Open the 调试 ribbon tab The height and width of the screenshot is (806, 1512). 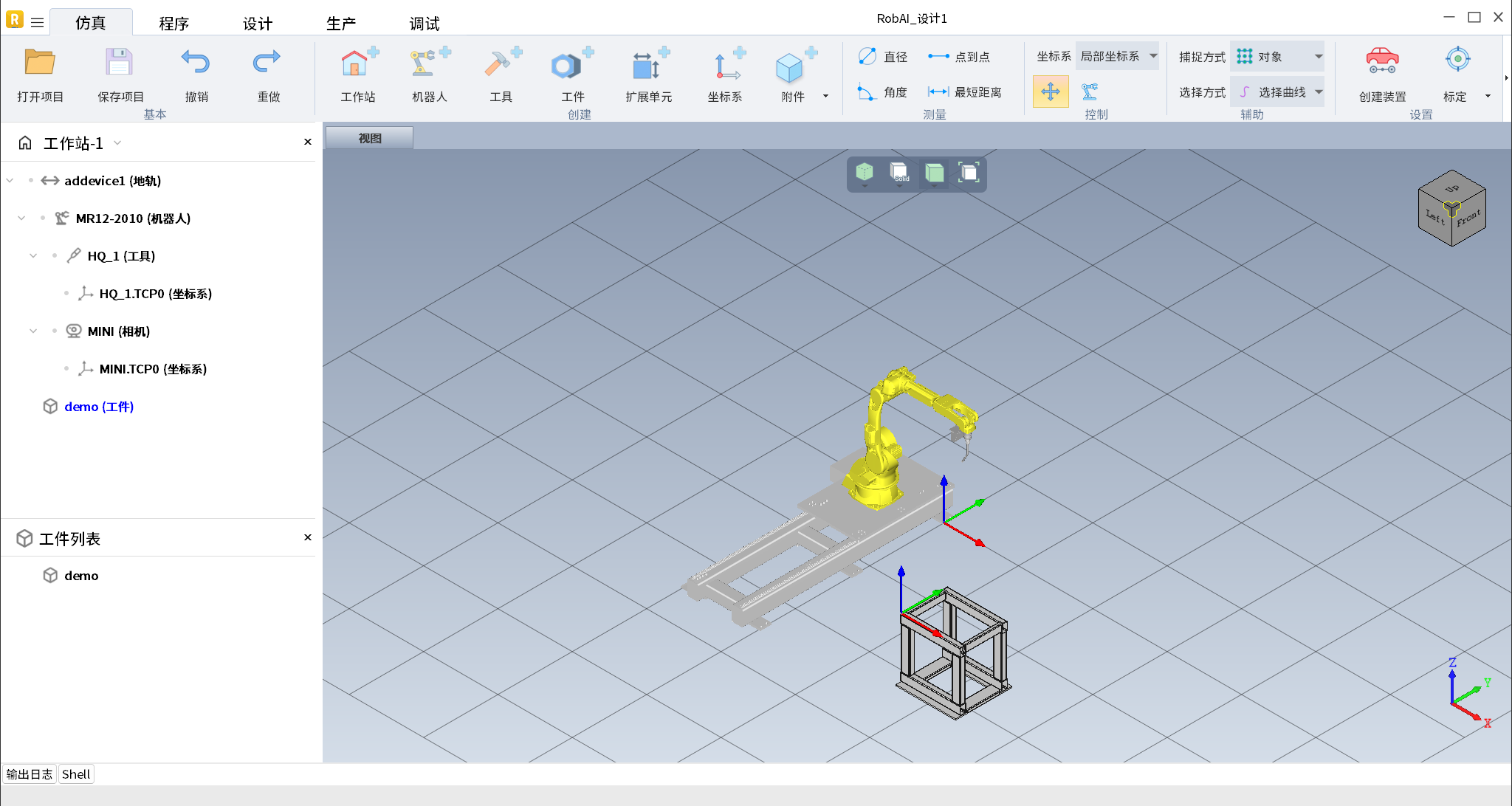(425, 24)
